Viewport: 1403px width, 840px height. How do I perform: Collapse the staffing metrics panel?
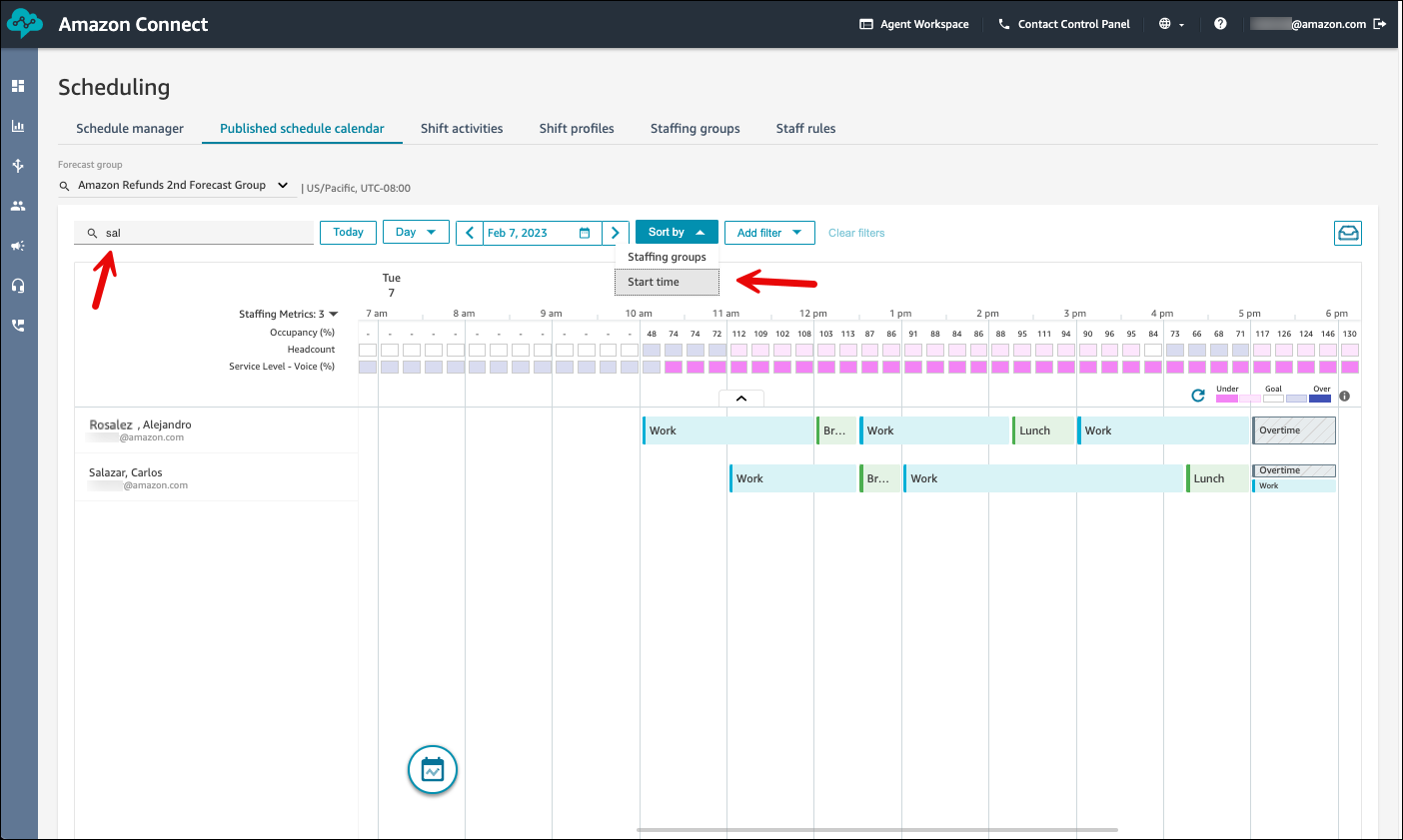pyautogui.click(x=741, y=398)
